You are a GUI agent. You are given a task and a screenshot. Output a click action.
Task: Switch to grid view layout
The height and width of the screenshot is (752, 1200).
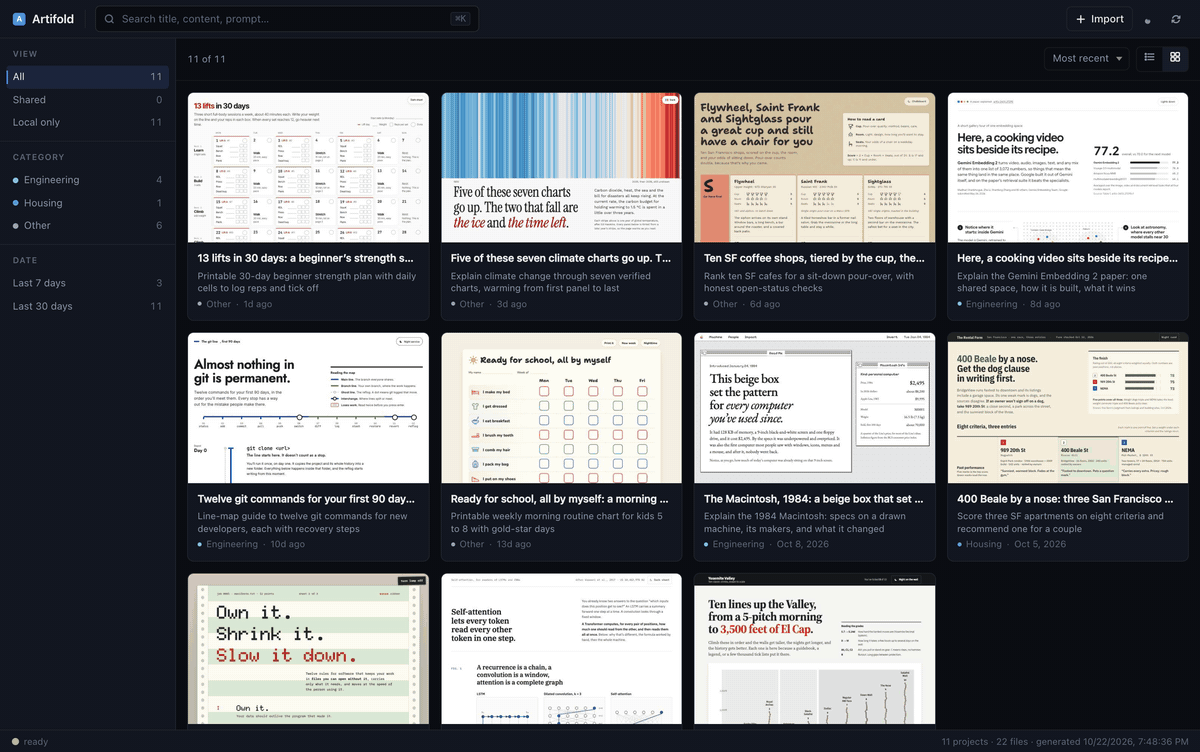[x=1175, y=58]
